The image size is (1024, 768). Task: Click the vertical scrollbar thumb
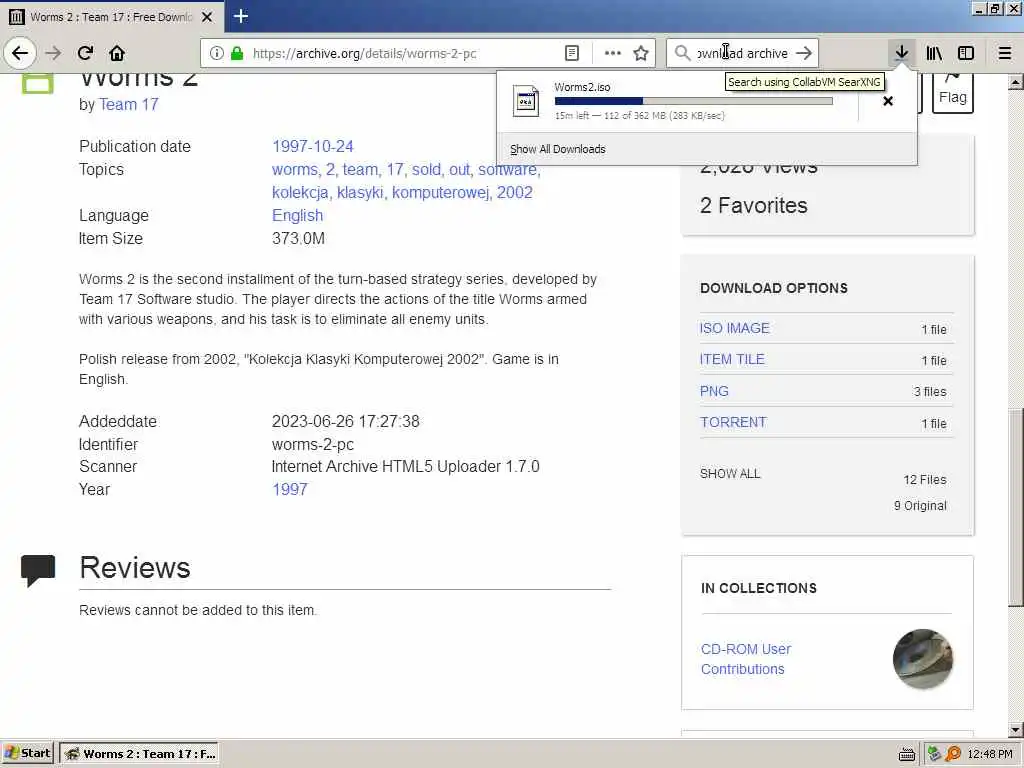pos(1016,508)
